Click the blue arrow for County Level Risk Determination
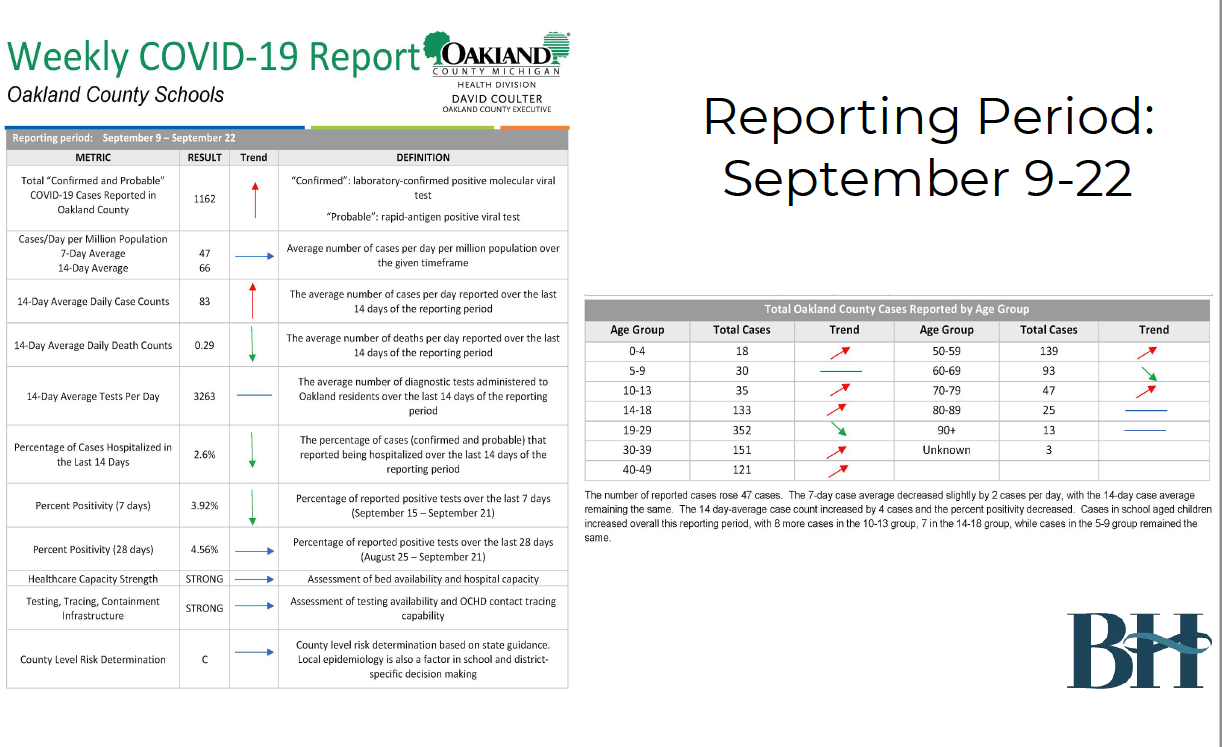Image resolution: width=1222 pixels, height=747 pixels. 254,652
